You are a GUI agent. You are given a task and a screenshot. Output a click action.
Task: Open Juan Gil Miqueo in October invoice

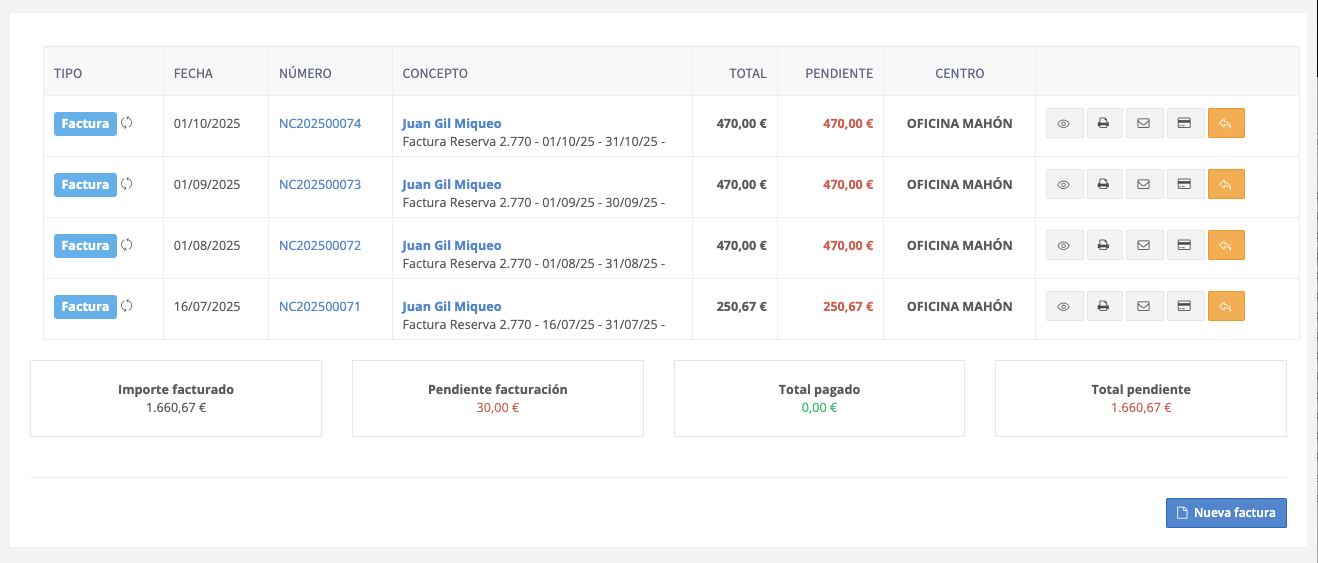click(x=452, y=124)
